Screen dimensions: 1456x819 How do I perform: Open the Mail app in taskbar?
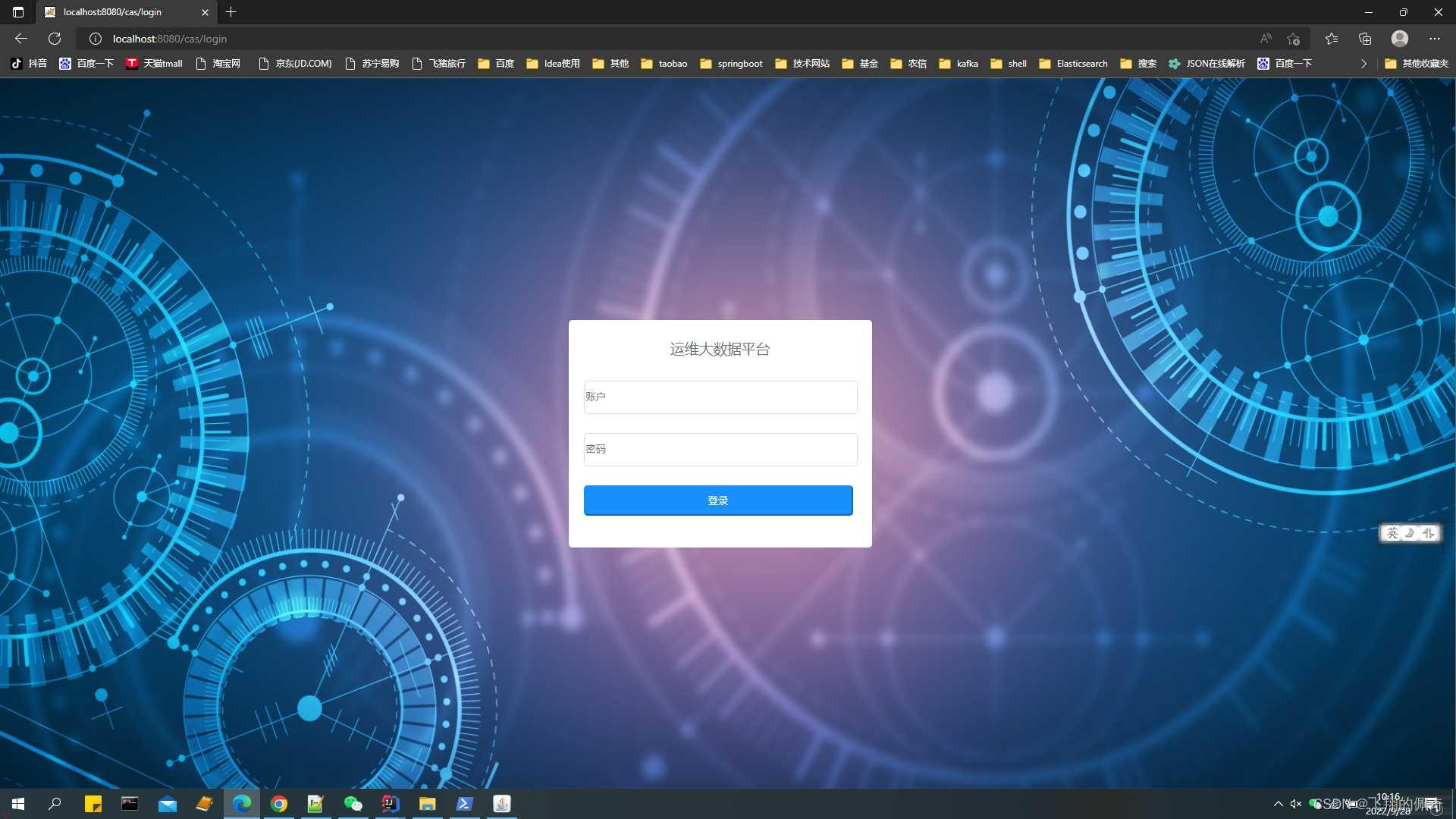coord(167,804)
